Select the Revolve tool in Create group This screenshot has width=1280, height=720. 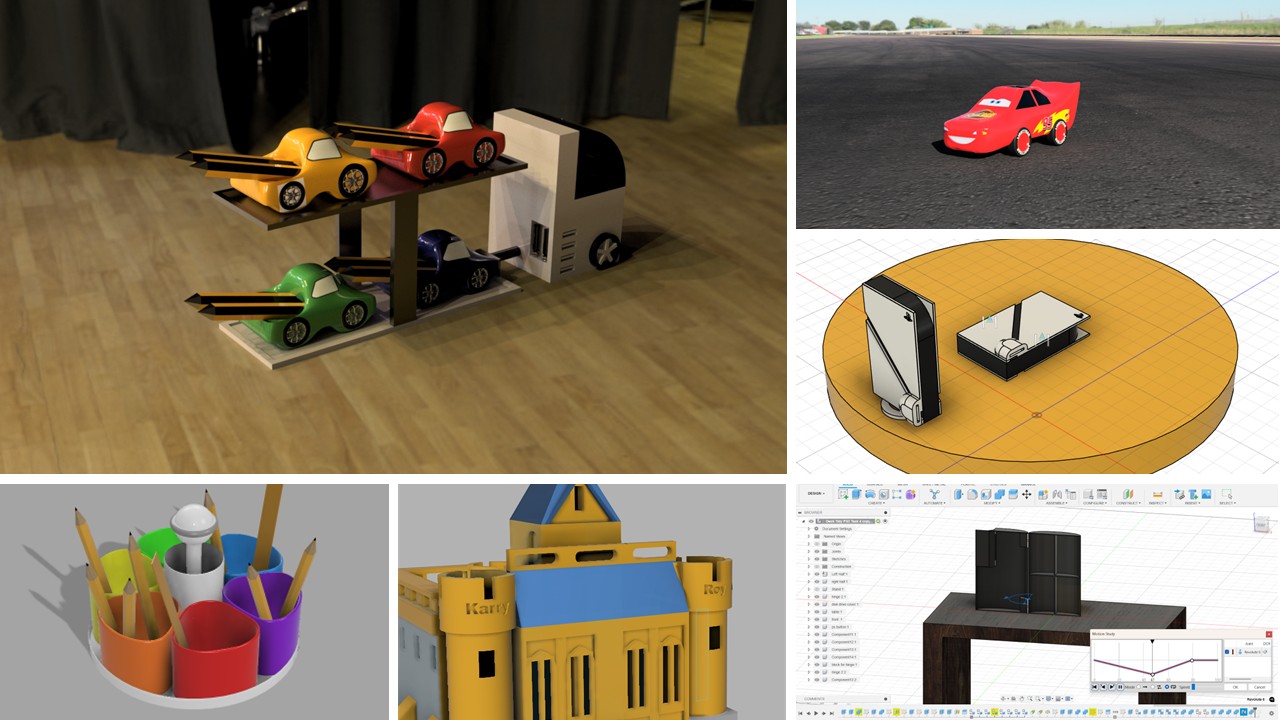(870, 494)
